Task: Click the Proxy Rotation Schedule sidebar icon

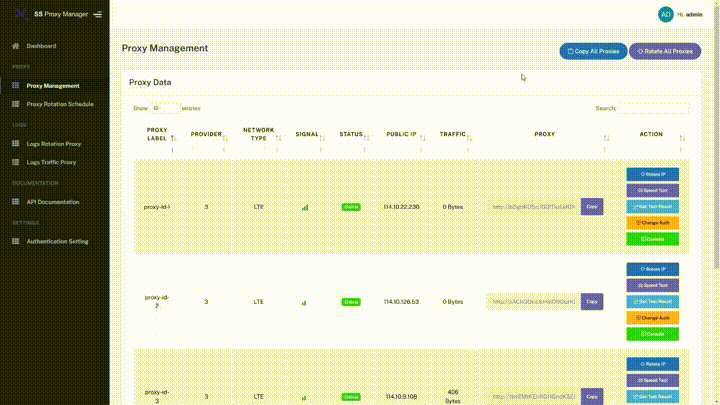Action: click(x=15, y=103)
